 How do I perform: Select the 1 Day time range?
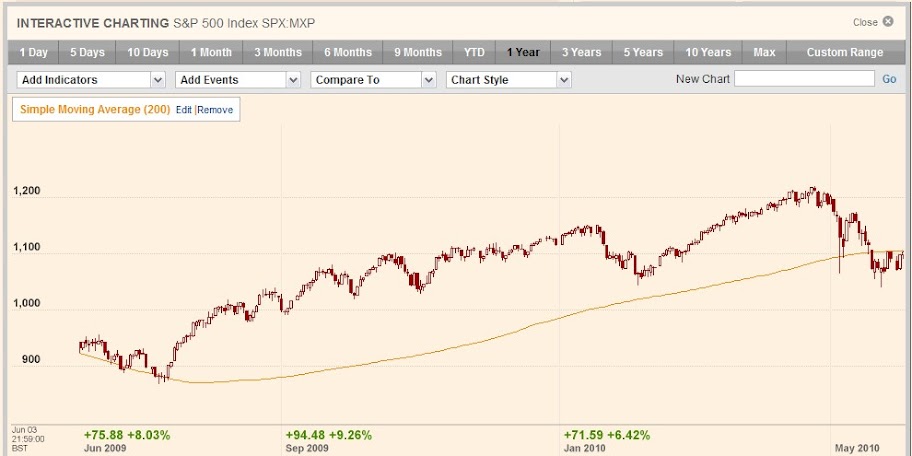click(33, 52)
